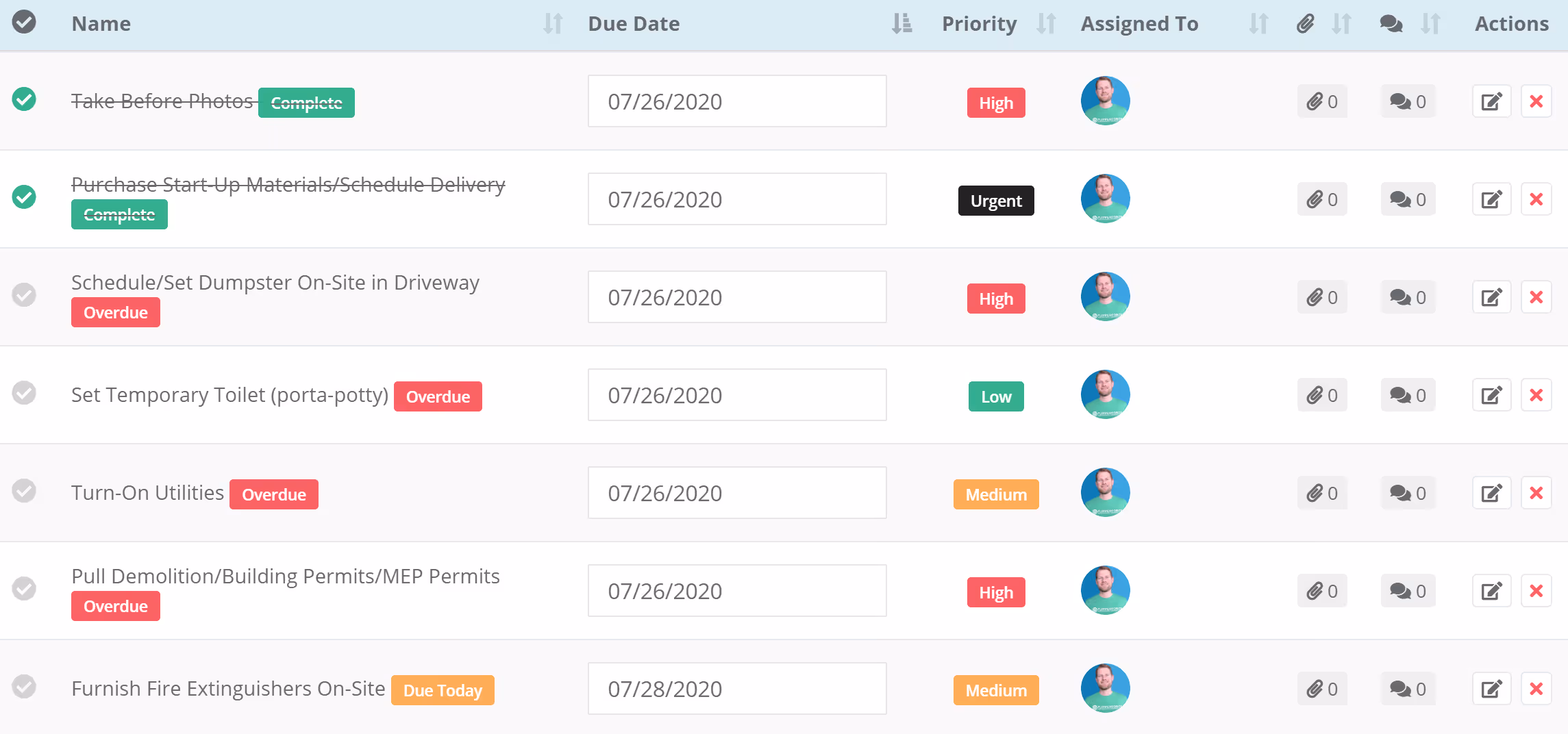Mark Turn-On Utilities task as complete
Screen dimensions: 1568x734
pyautogui.click(x=24, y=491)
